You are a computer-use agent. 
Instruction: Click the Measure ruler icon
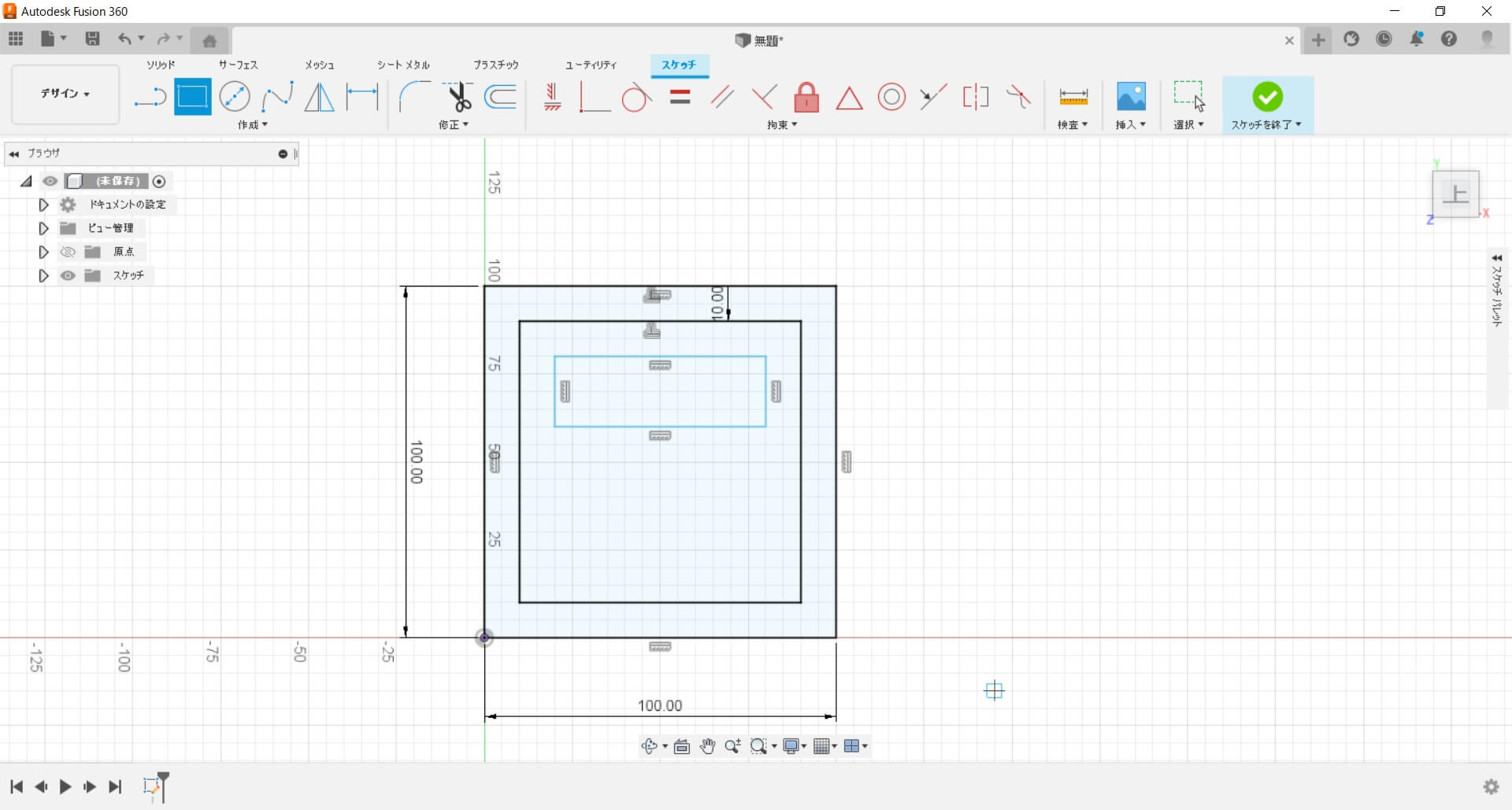[1073, 98]
